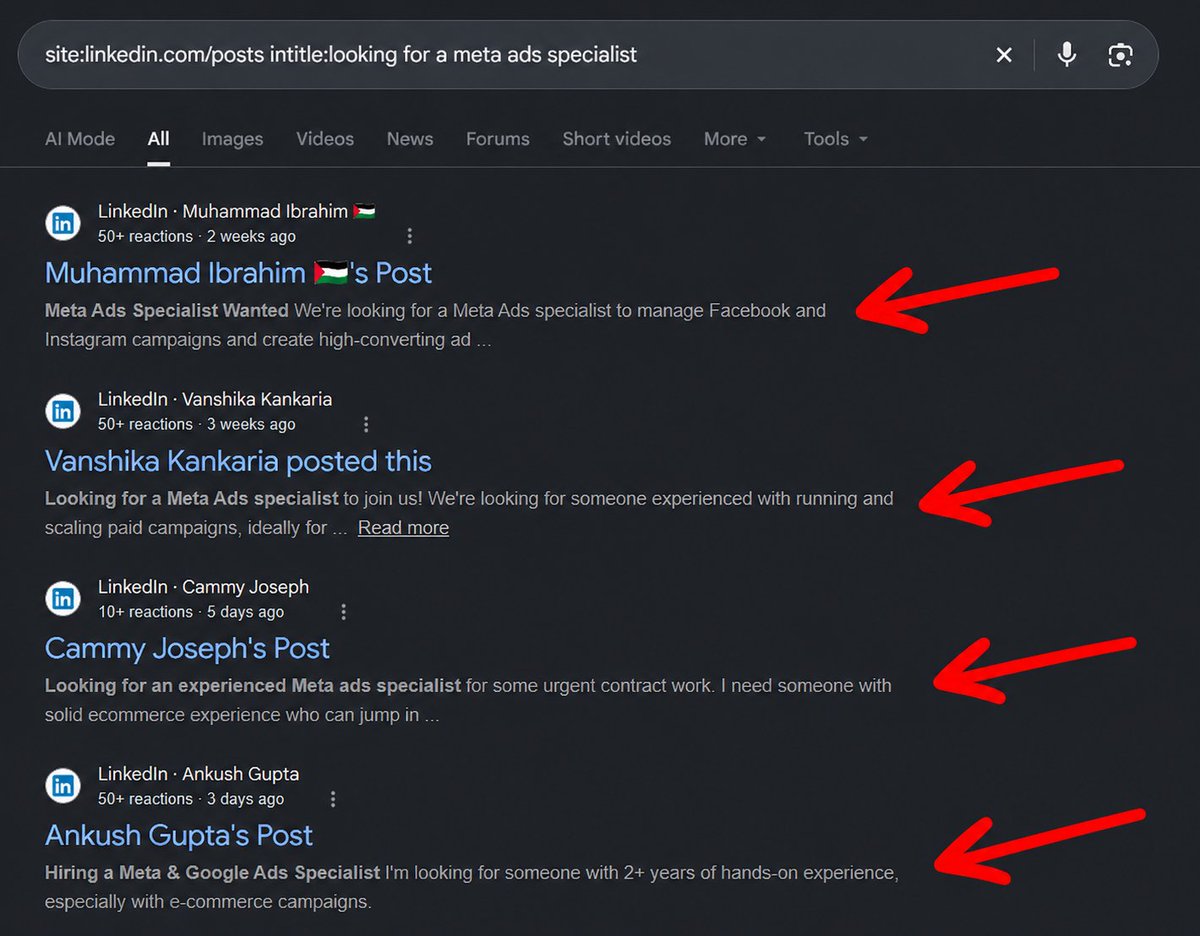This screenshot has height=936, width=1200.
Task: Switch to the Short videos tab
Action: (617, 139)
